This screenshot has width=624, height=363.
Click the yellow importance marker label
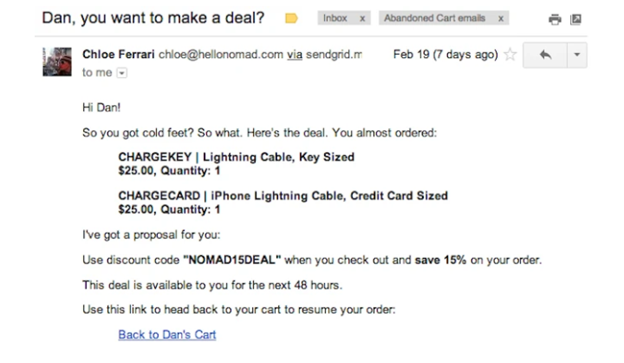click(x=291, y=18)
